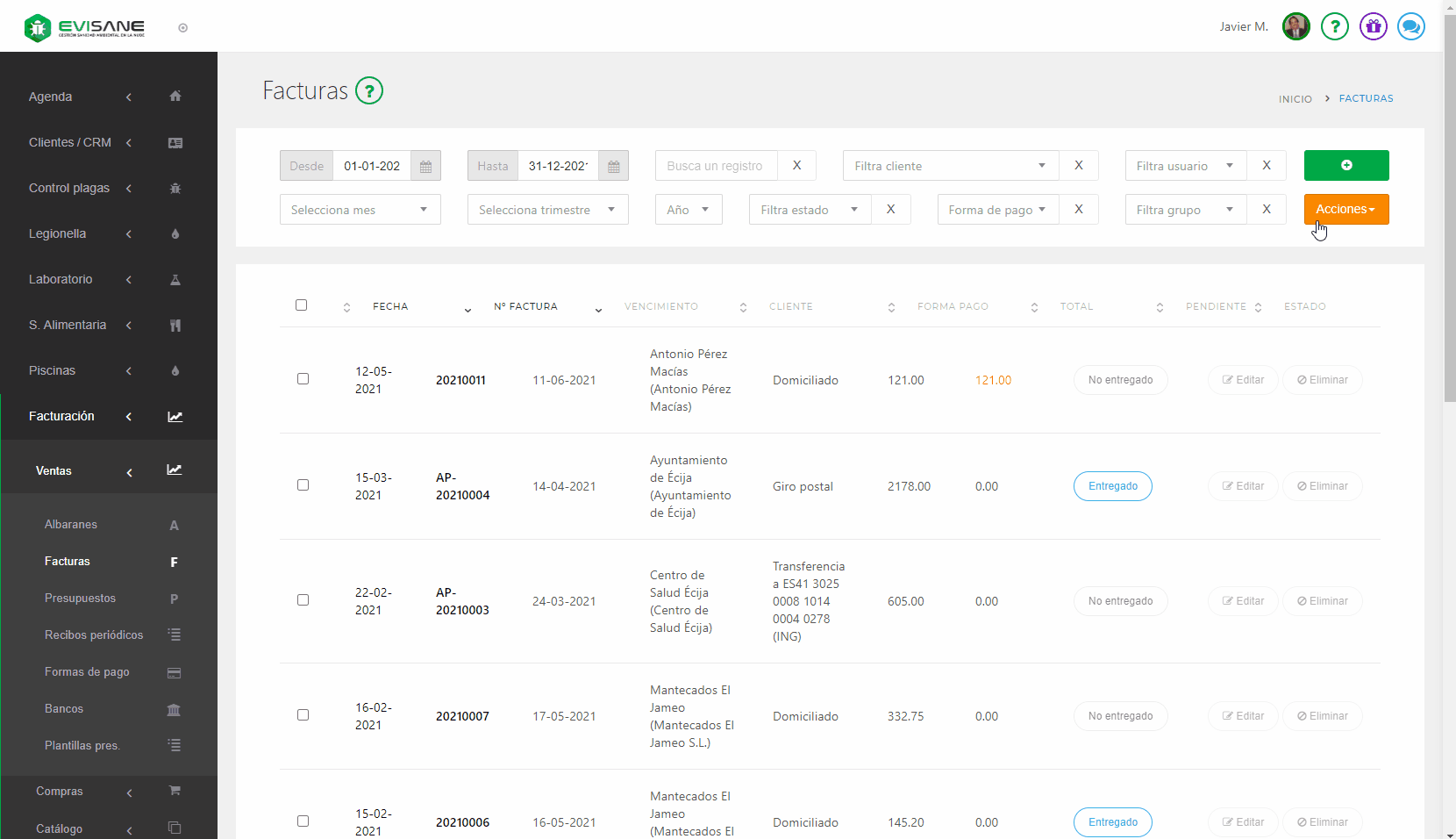
Task: Click the green help icon beside Facturas title
Action: tap(369, 90)
